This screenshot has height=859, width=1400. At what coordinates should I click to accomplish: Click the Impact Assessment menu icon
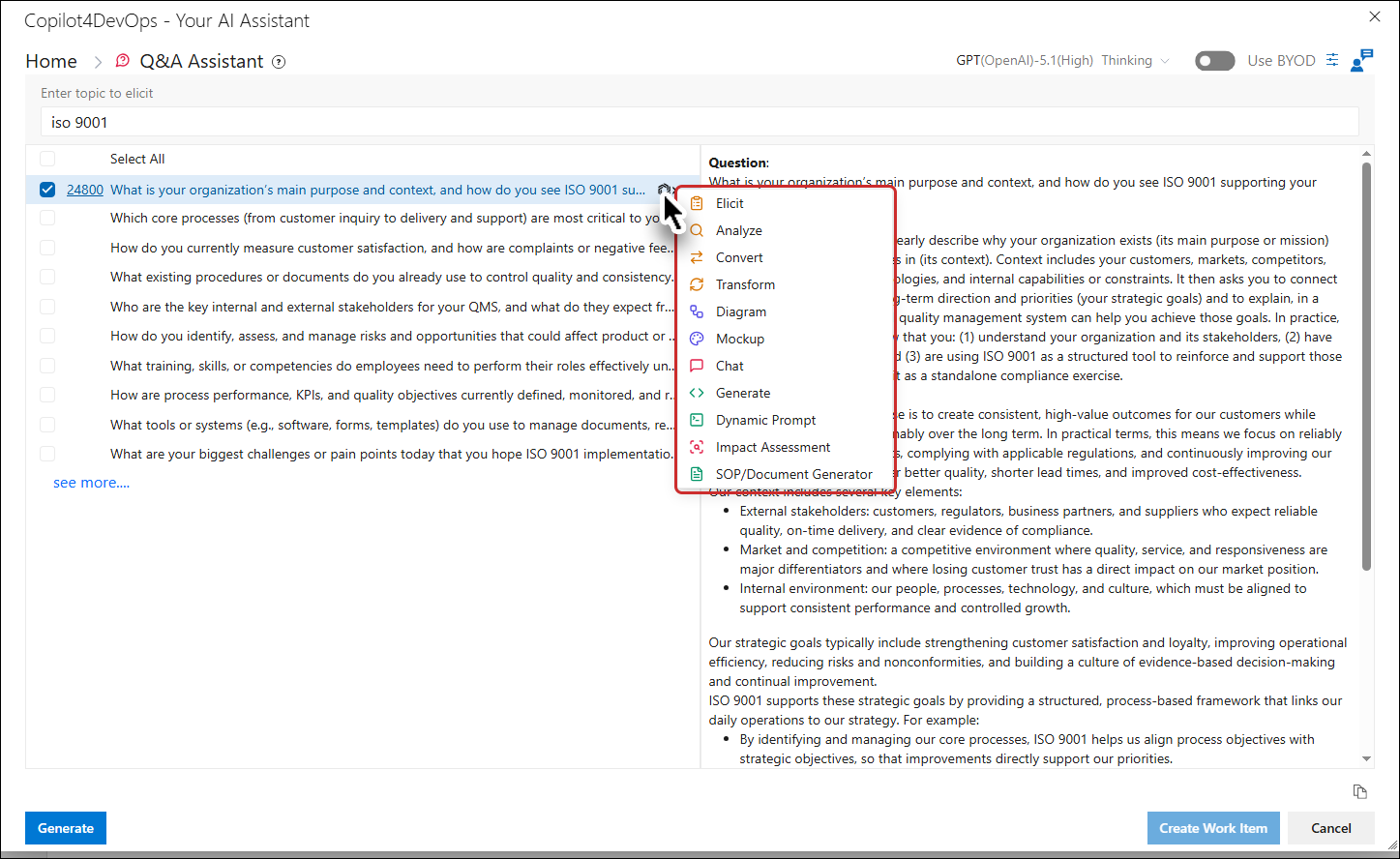point(697,447)
